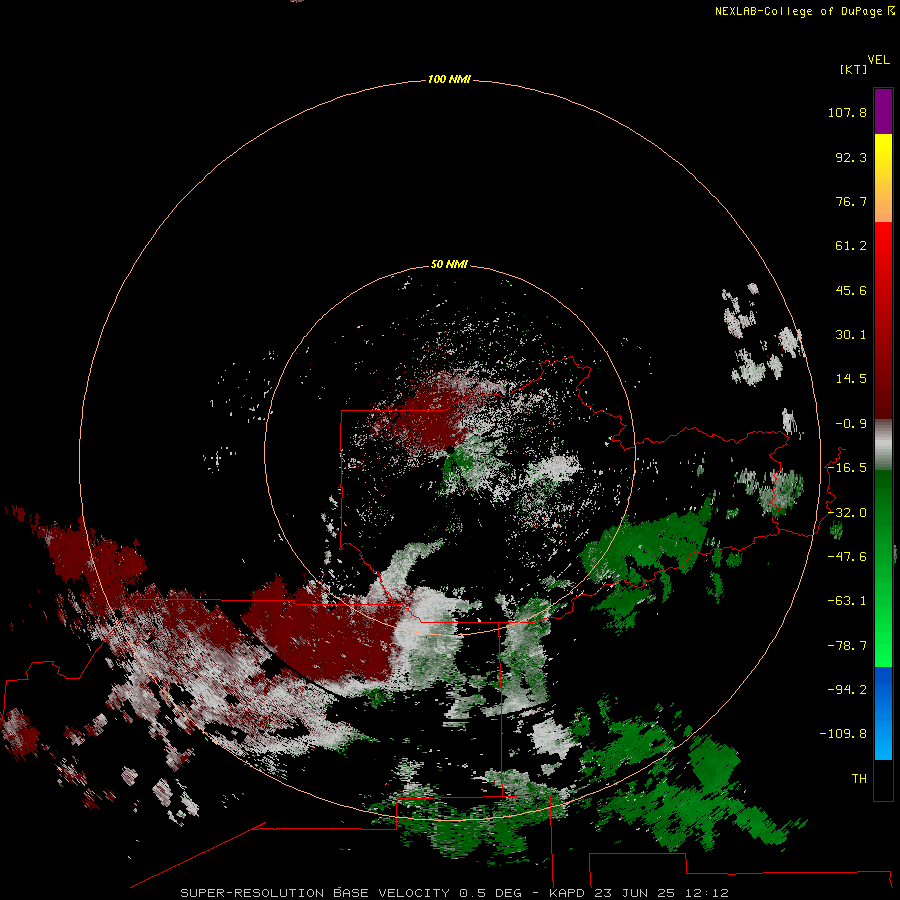Click the 92.3 value on velocity scale

[851, 157]
